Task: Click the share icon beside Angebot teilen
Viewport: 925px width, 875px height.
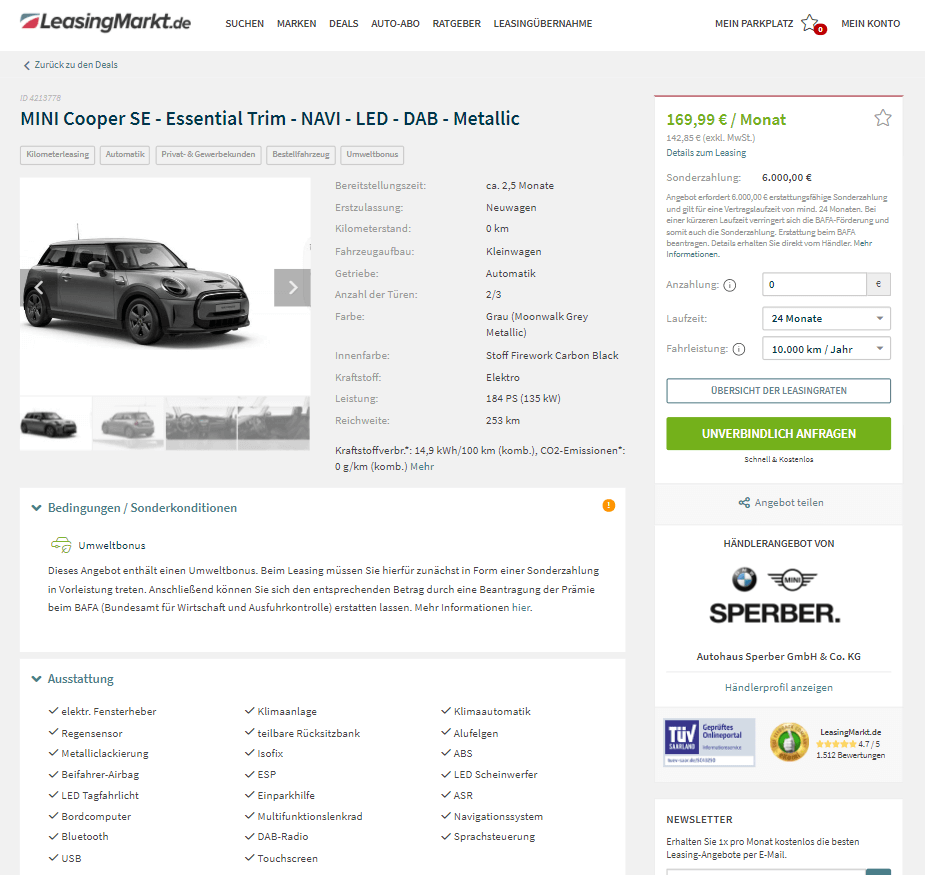Action: [744, 503]
